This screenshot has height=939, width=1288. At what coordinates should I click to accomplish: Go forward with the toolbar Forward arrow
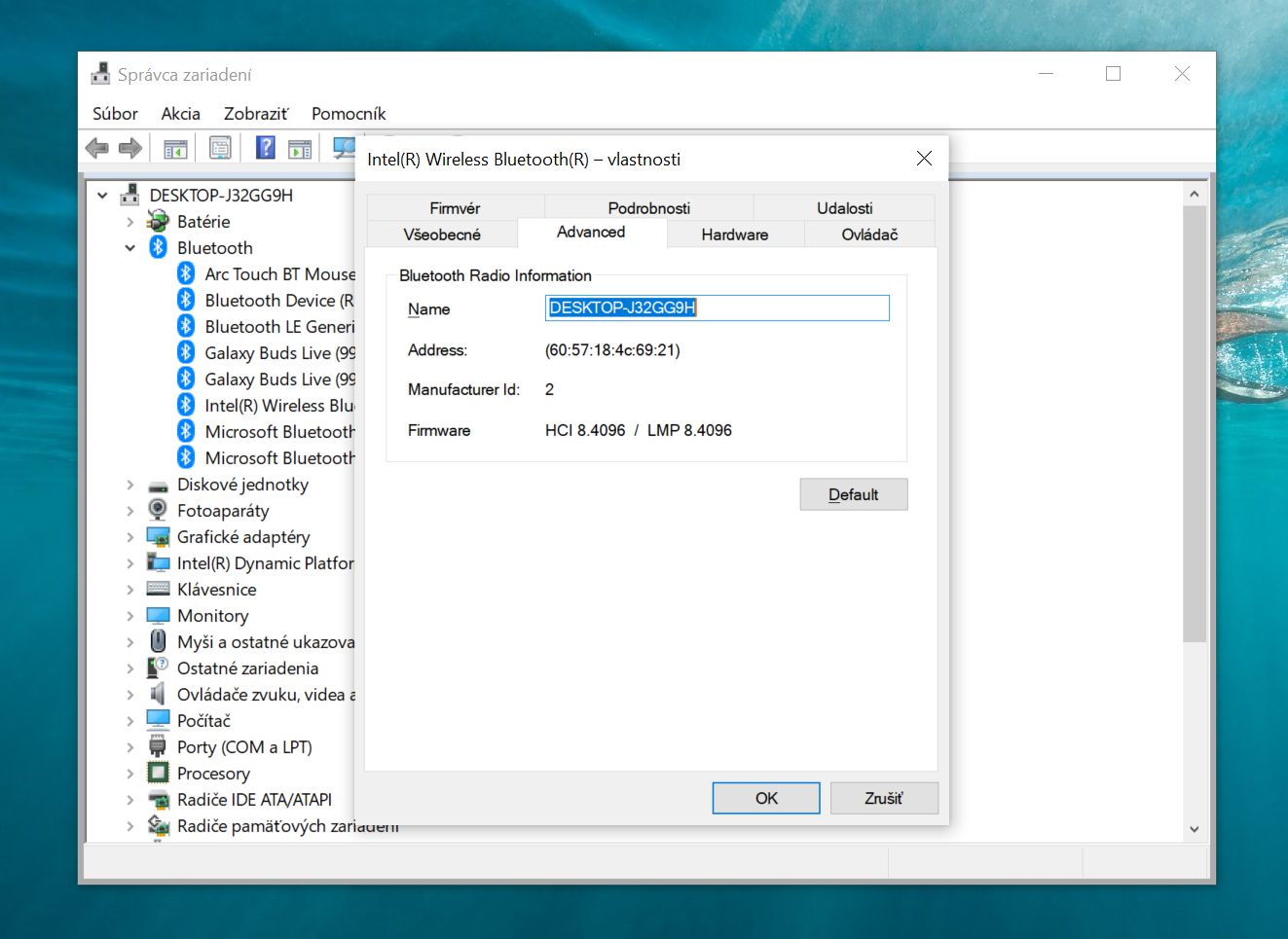point(129,148)
